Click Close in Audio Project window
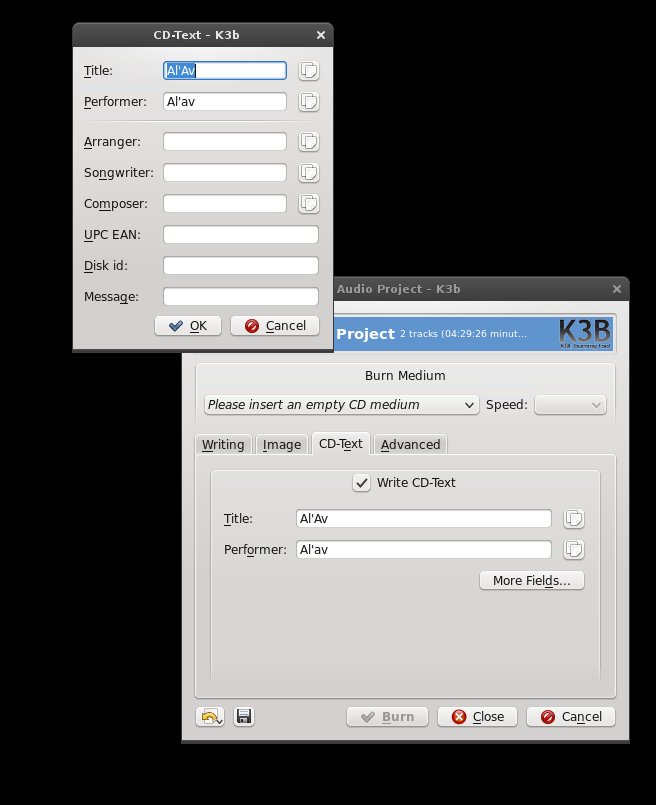The width and height of the screenshot is (656, 805). tap(477, 717)
